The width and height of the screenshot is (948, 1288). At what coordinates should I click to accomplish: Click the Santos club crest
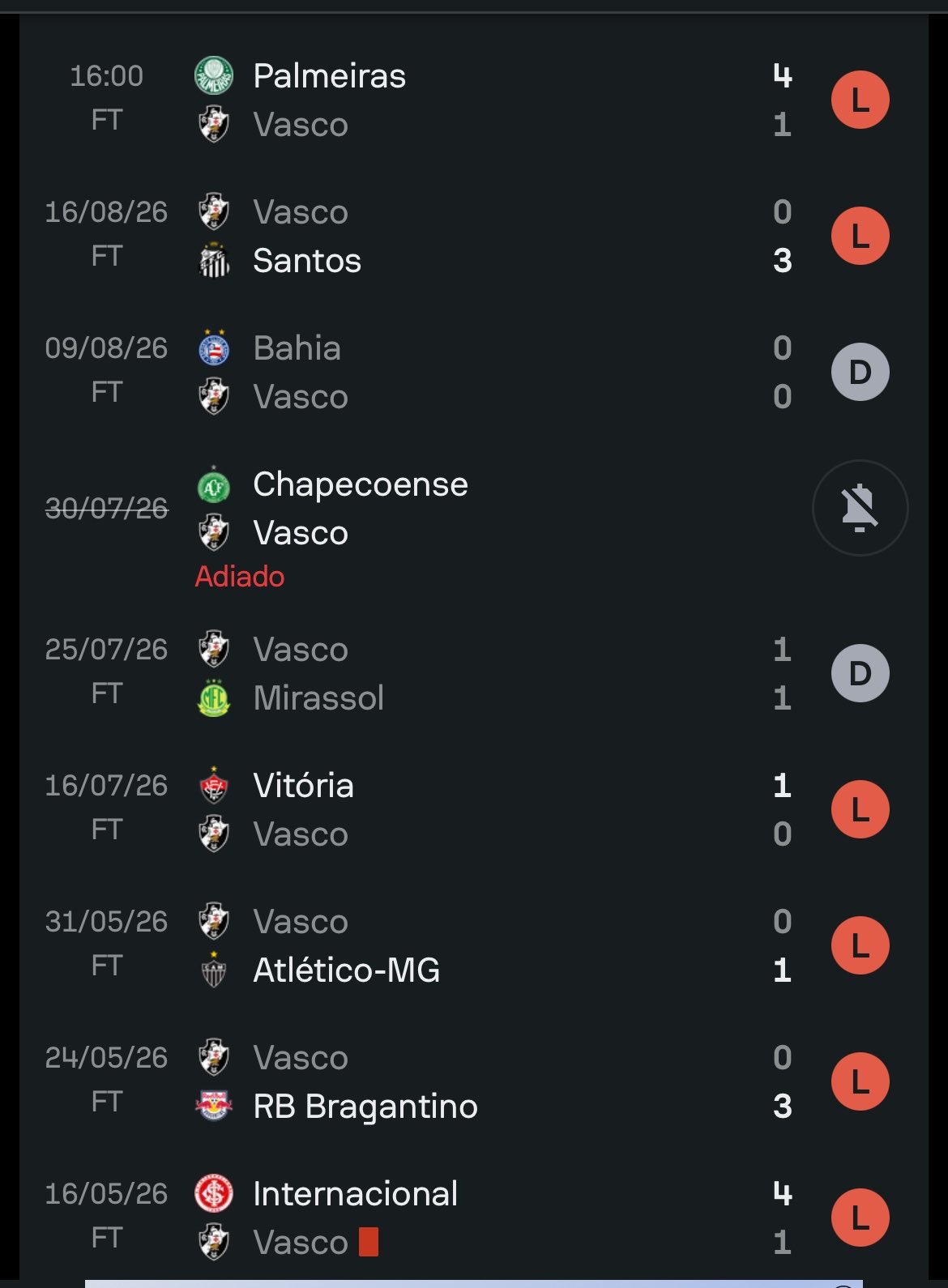[214, 261]
